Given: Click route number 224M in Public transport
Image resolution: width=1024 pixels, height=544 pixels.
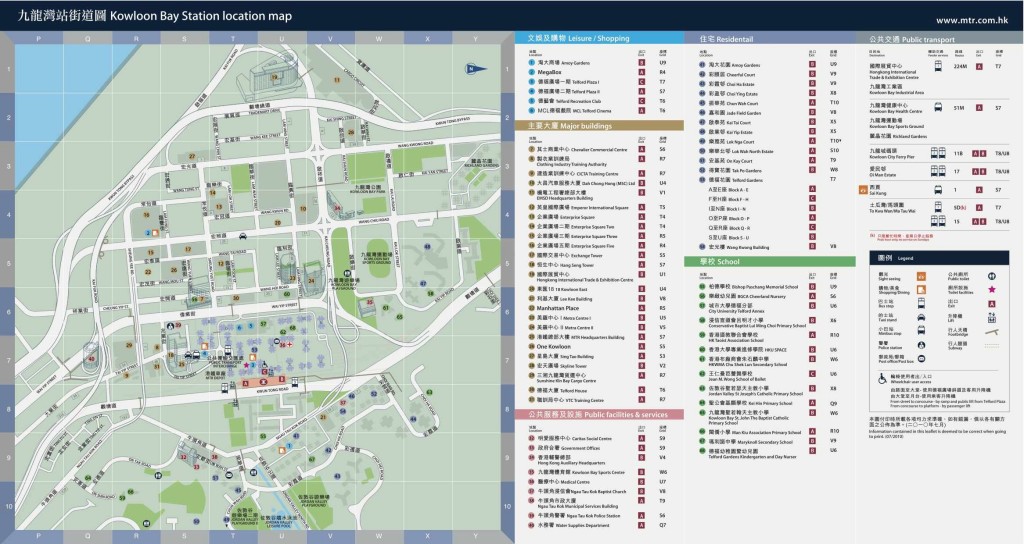Looking at the screenshot, I should (x=960, y=67).
